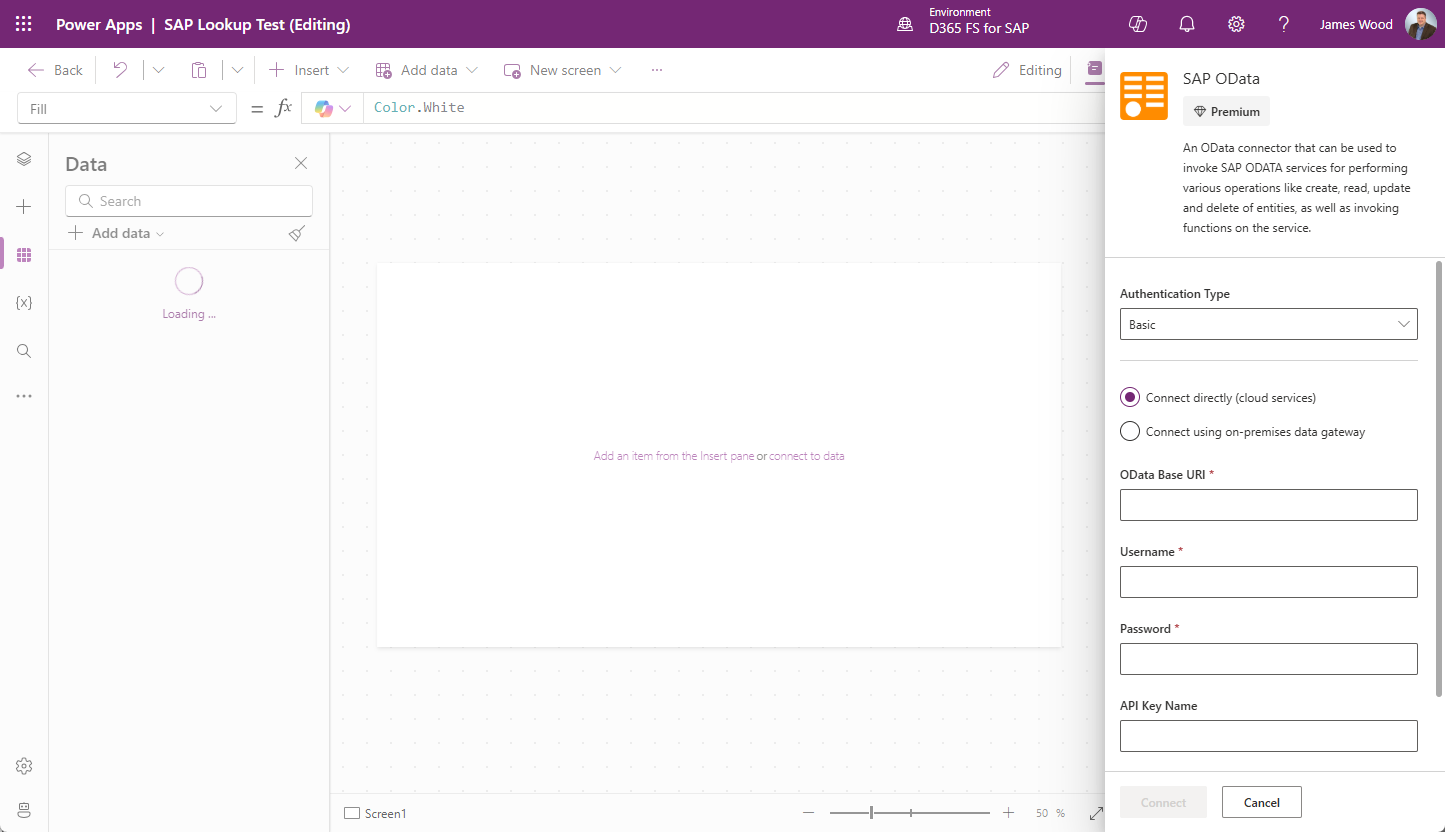Image resolution: width=1445 pixels, height=832 pixels.
Task: Open the Copilot icon in the header
Action: 1137,24
